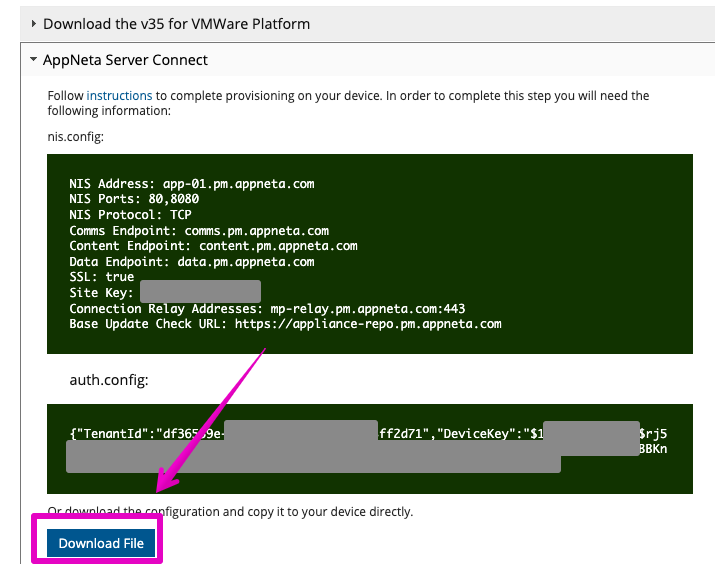Image resolution: width=715 pixels, height=567 pixels.
Task: Click the Comms Endpoint entry
Action: coord(199,230)
